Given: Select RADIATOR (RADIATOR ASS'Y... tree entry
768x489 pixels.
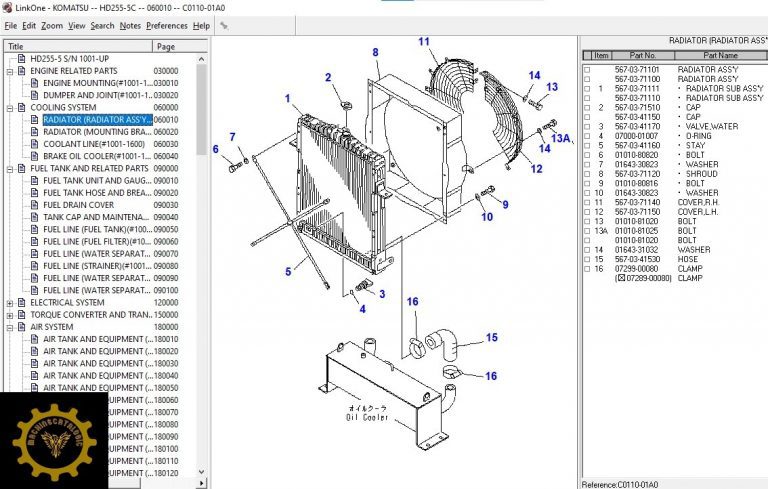Looking at the screenshot, I should click(x=97, y=120).
